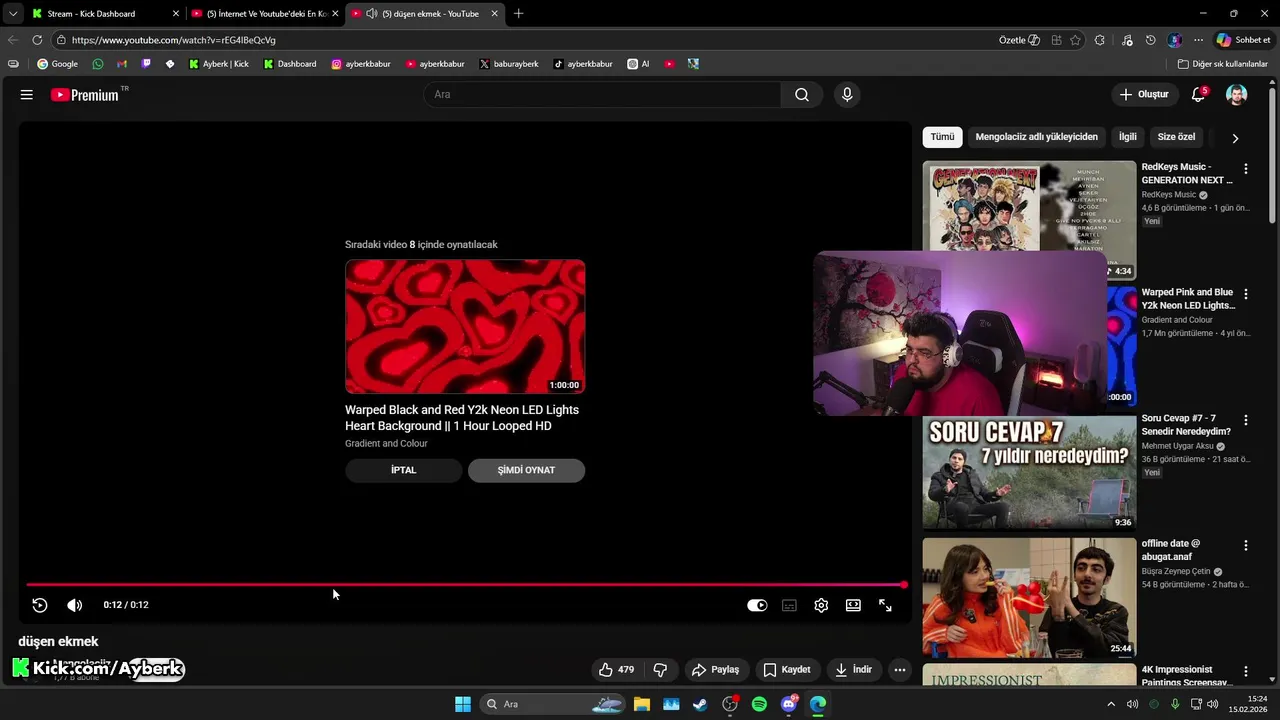Open the browser tab search dropdown
The height and width of the screenshot is (720, 1280).
(13, 14)
